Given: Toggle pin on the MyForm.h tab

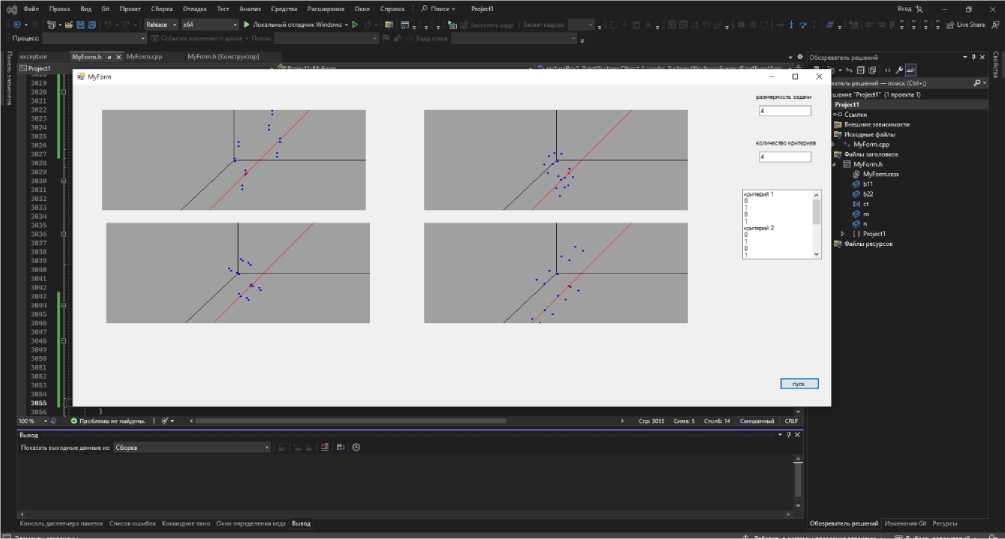Looking at the screenshot, I should tap(108, 57).
